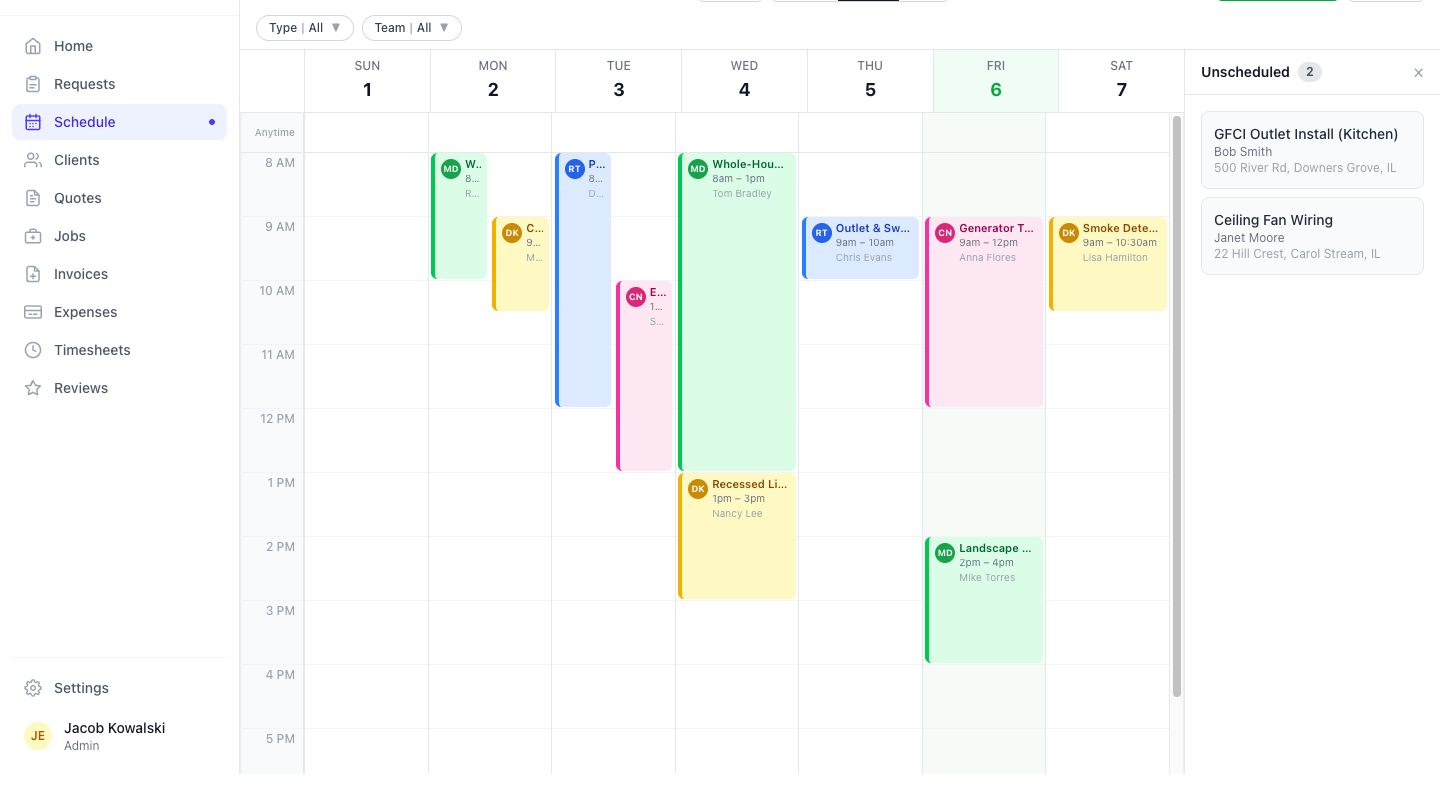Open Settings from the sidebar
This screenshot has width=1440, height=810.
click(81, 687)
